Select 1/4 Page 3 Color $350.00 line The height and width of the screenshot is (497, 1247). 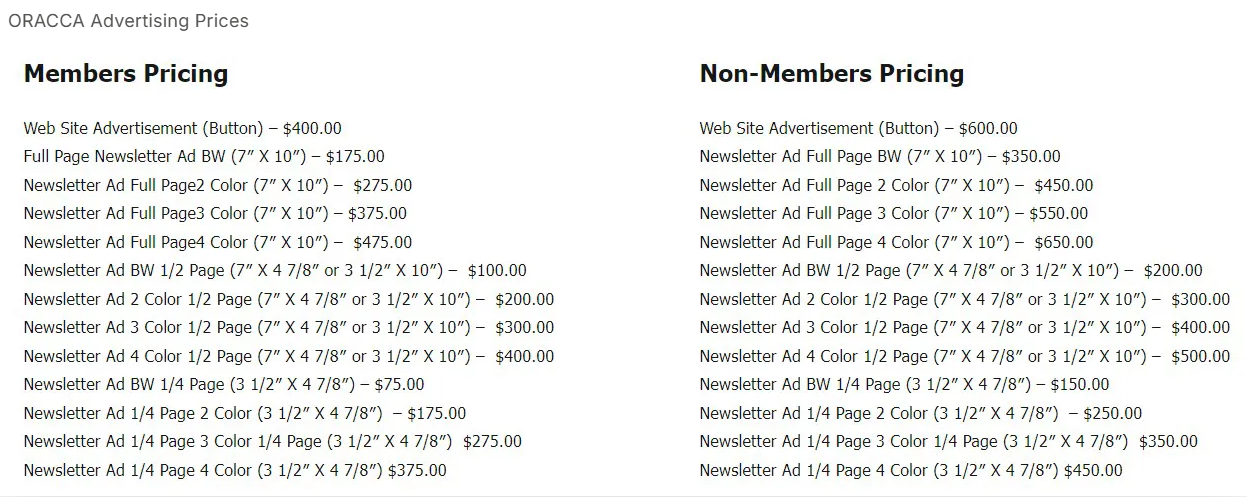(948, 442)
